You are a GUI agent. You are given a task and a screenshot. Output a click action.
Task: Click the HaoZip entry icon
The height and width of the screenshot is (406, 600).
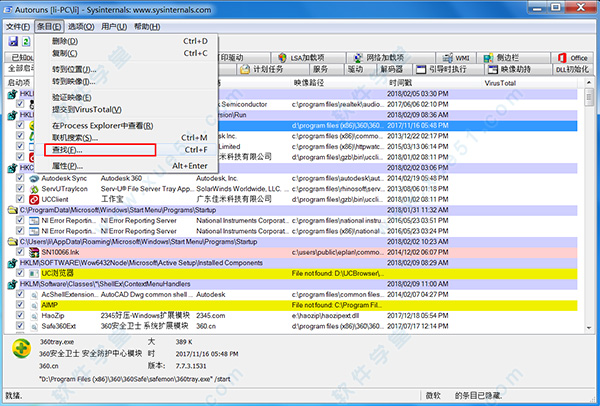34,316
